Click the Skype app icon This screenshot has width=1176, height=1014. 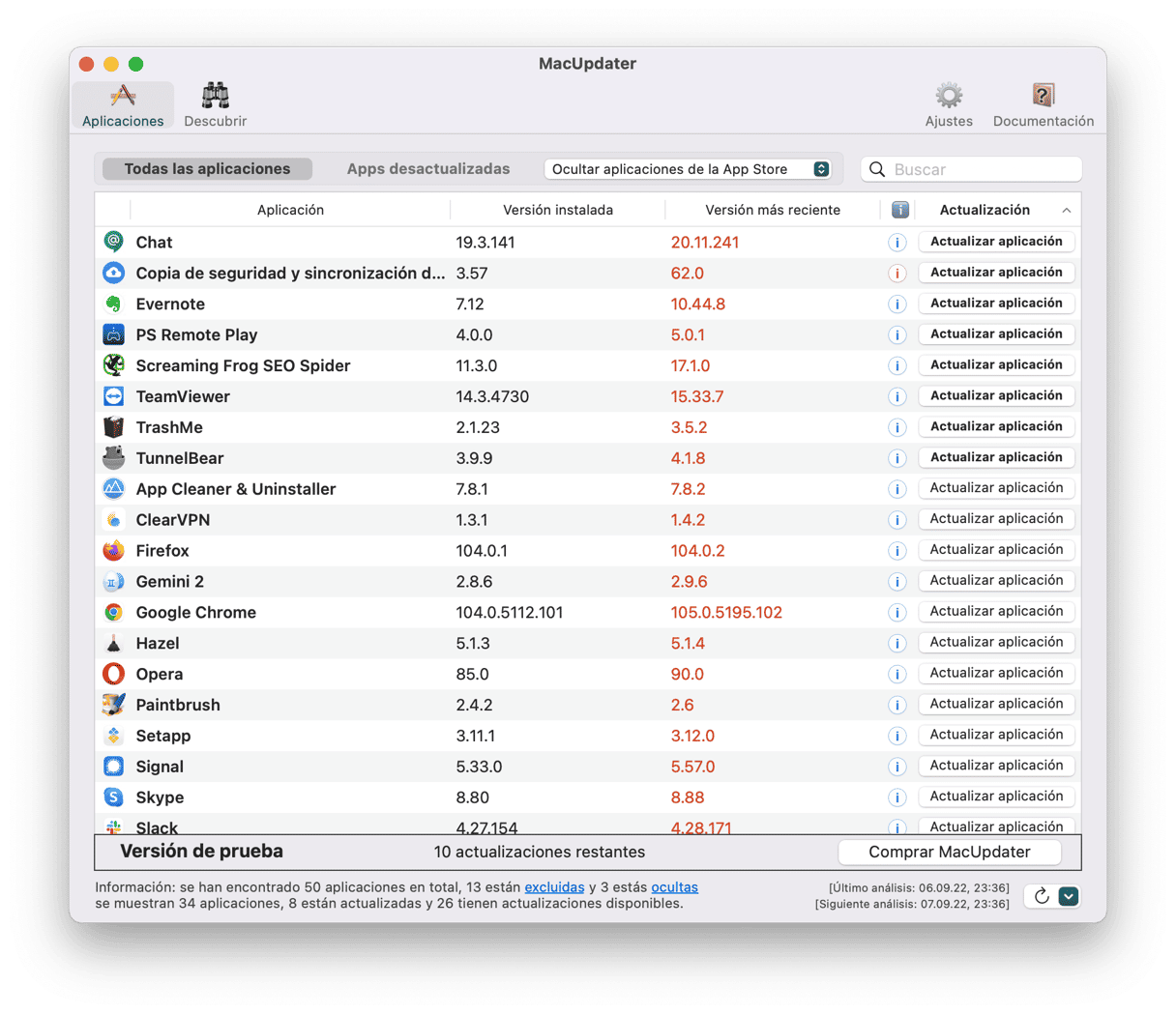(x=114, y=797)
